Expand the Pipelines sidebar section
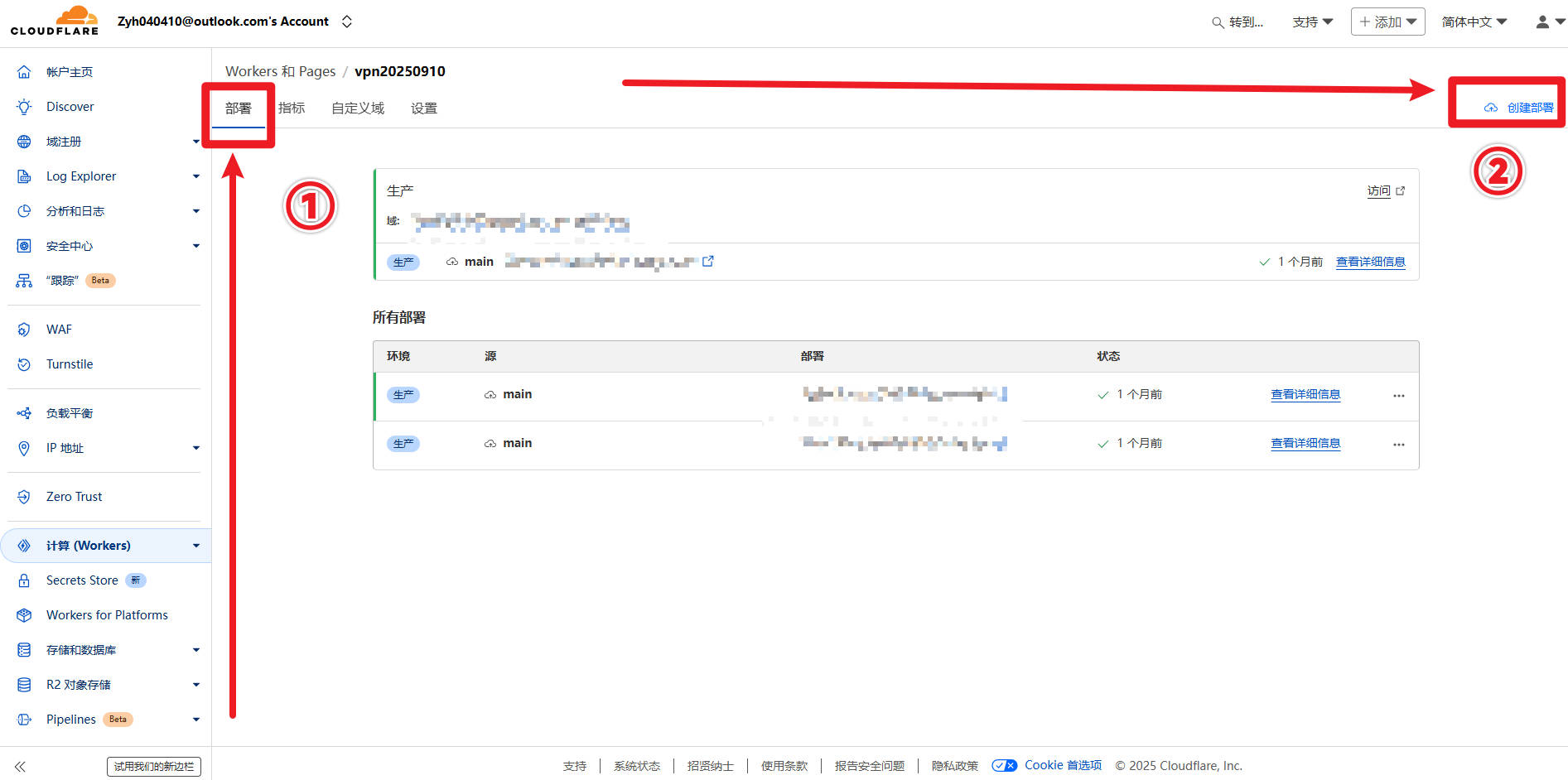This screenshot has width=1568, height=780. [x=196, y=720]
